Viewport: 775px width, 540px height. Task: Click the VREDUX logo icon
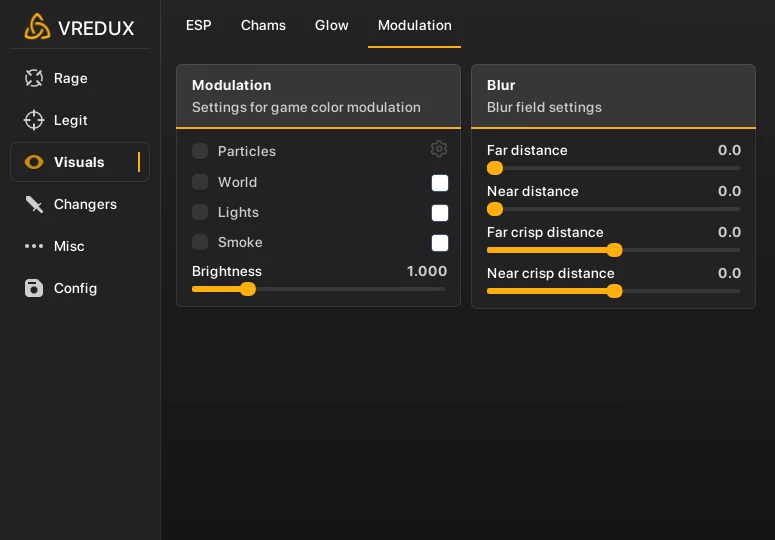(x=37, y=27)
